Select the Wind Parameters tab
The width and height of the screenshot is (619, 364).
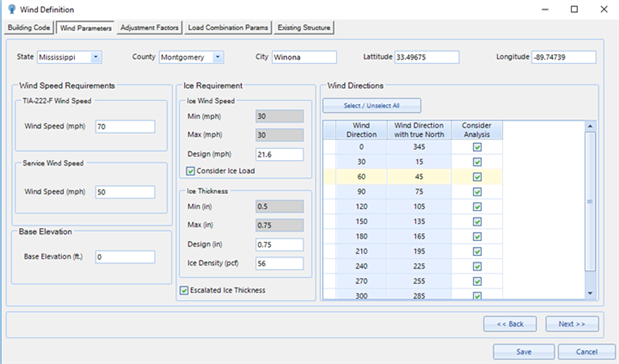coord(86,28)
